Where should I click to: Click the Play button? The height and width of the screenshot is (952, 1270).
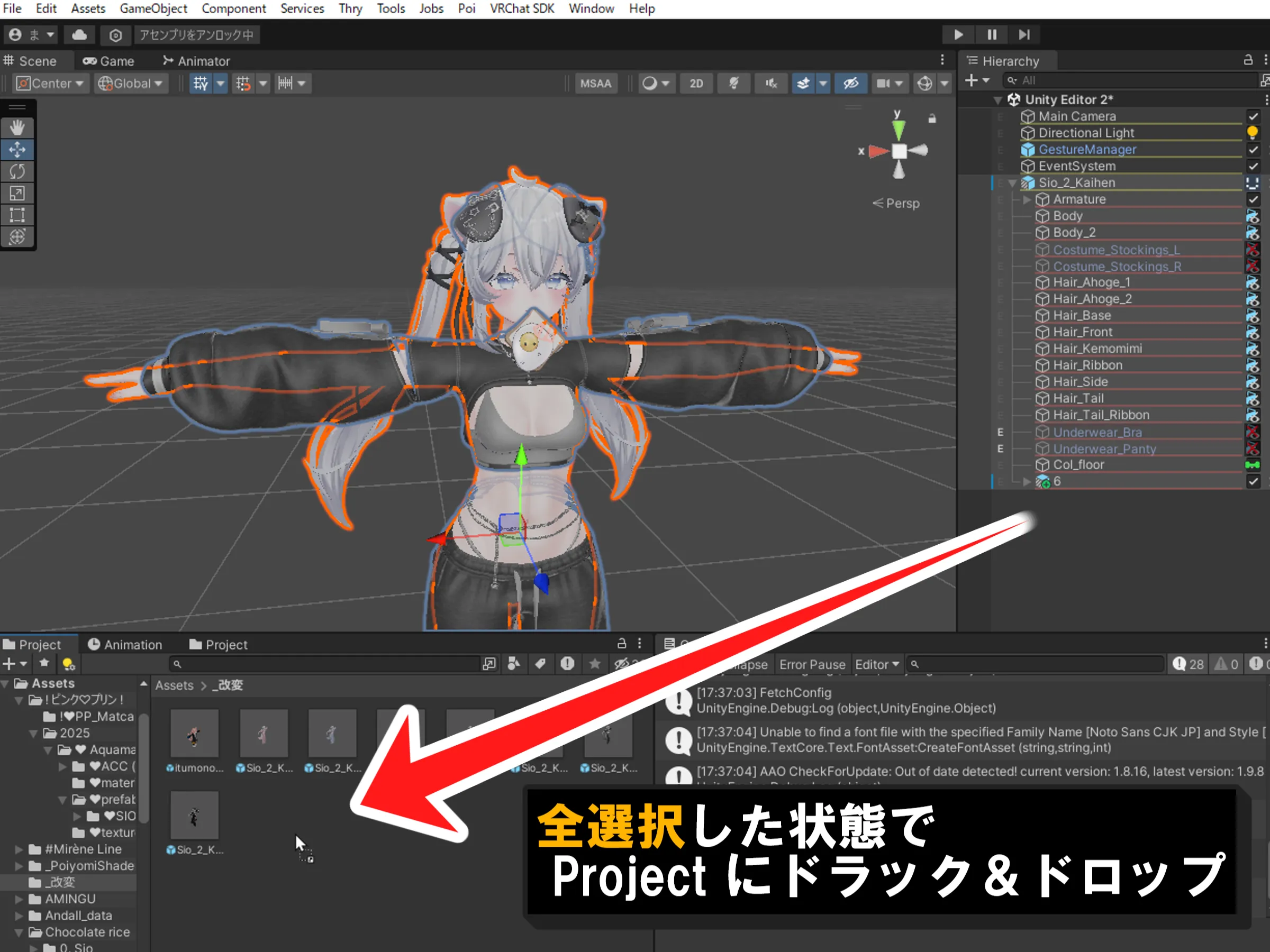pos(958,35)
